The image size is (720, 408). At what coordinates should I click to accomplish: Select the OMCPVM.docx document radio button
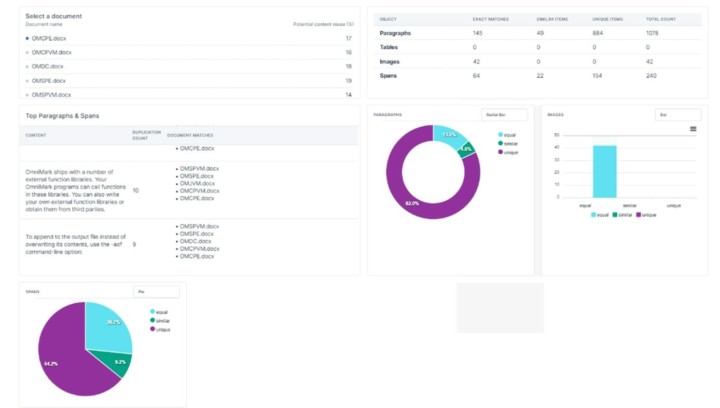pos(27,52)
